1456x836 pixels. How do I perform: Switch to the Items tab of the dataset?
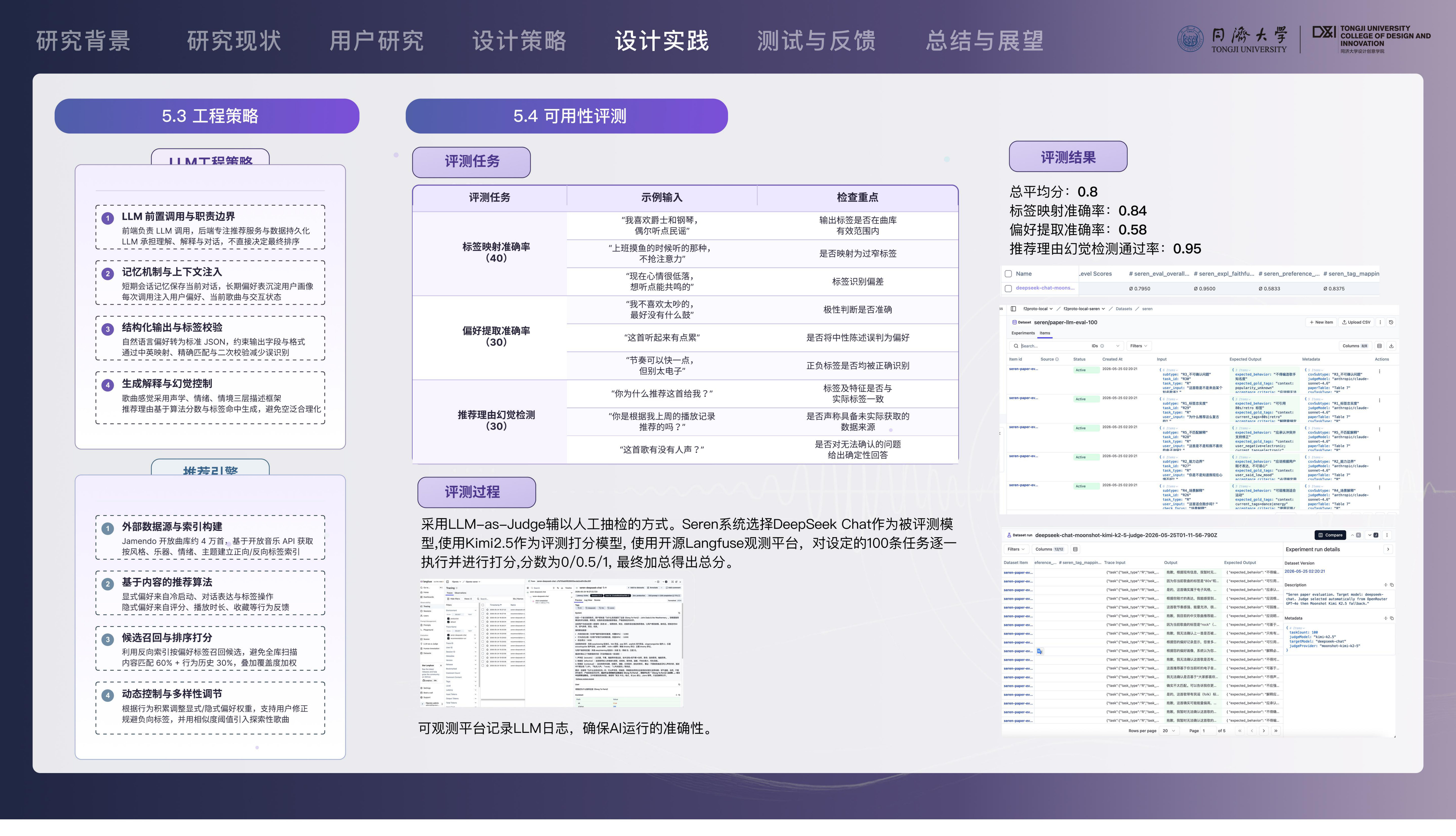pyautogui.click(x=1045, y=333)
